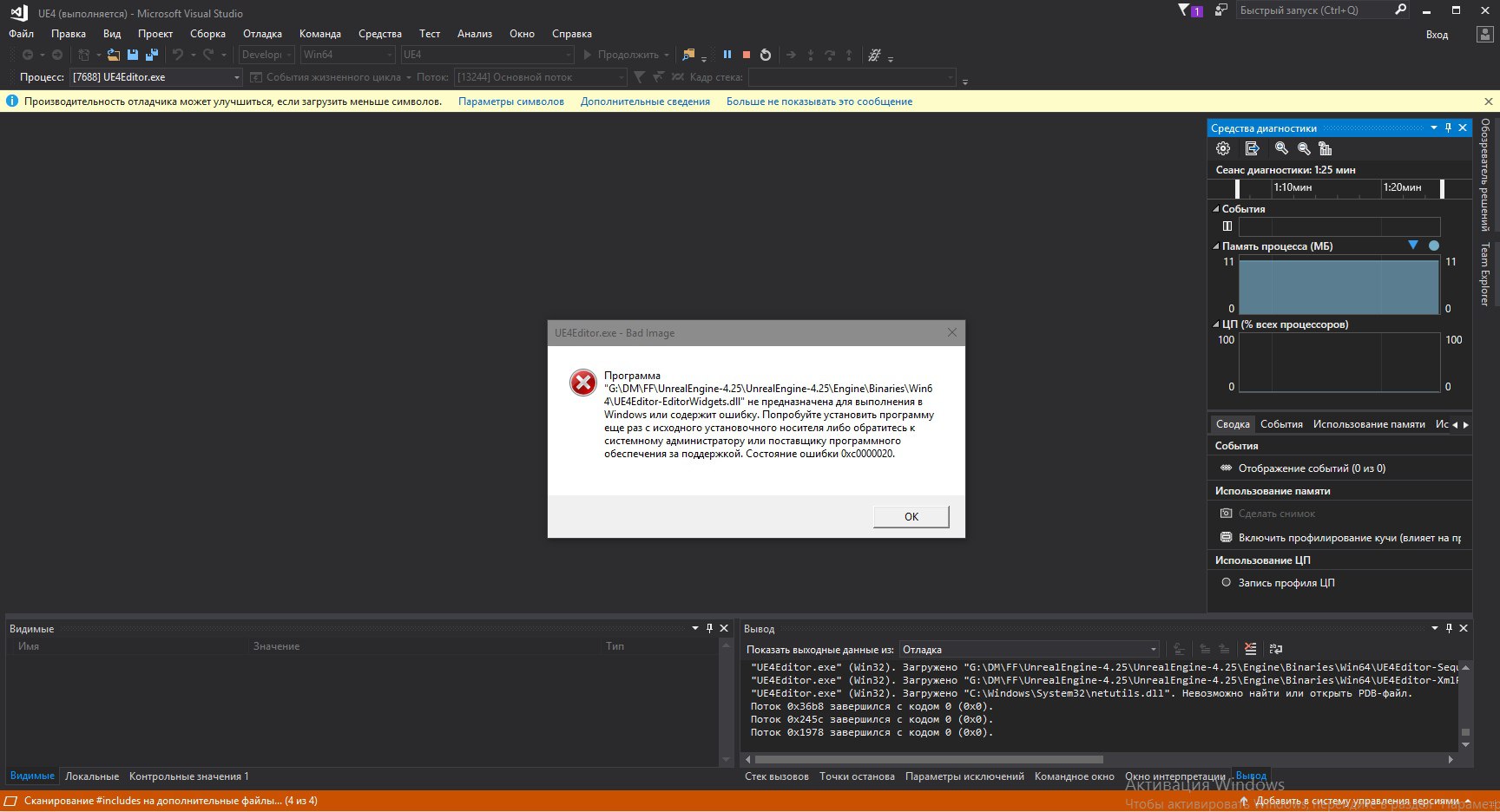Switch to the Локальные tab

point(92,776)
